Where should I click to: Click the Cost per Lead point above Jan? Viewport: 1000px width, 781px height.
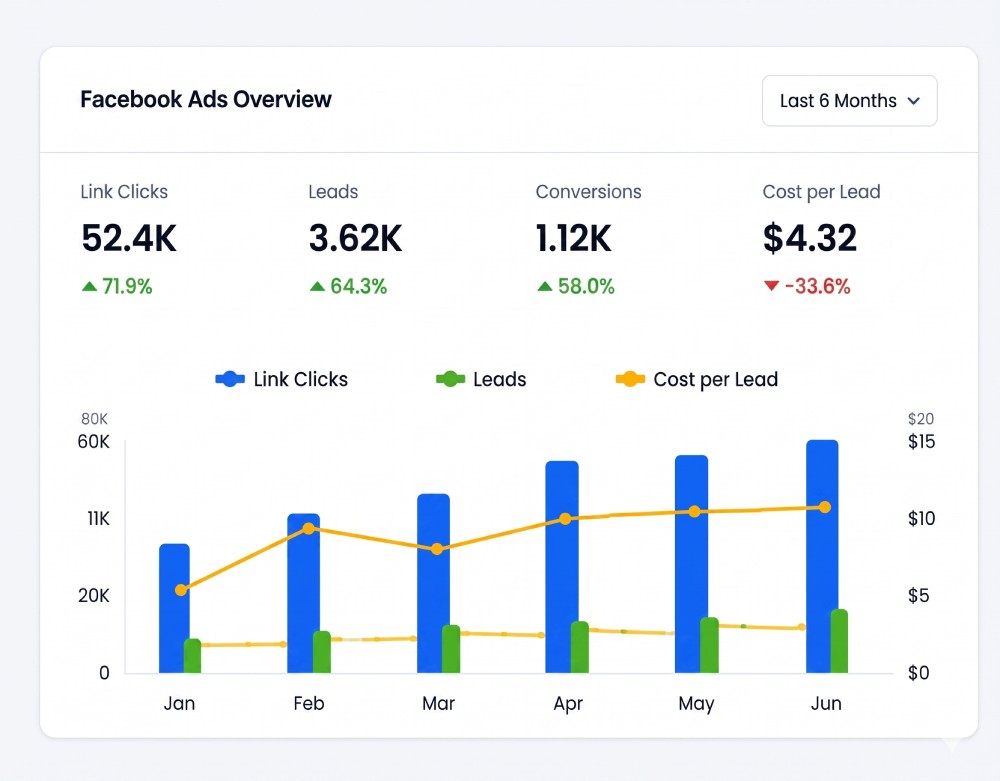pyautogui.click(x=181, y=590)
